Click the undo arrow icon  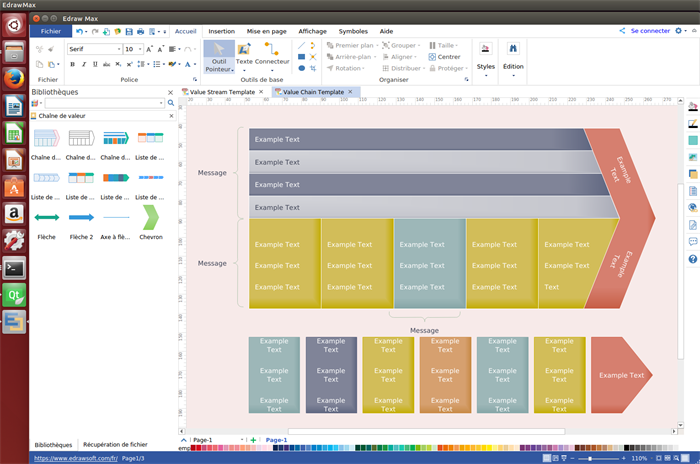click(79, 32)
